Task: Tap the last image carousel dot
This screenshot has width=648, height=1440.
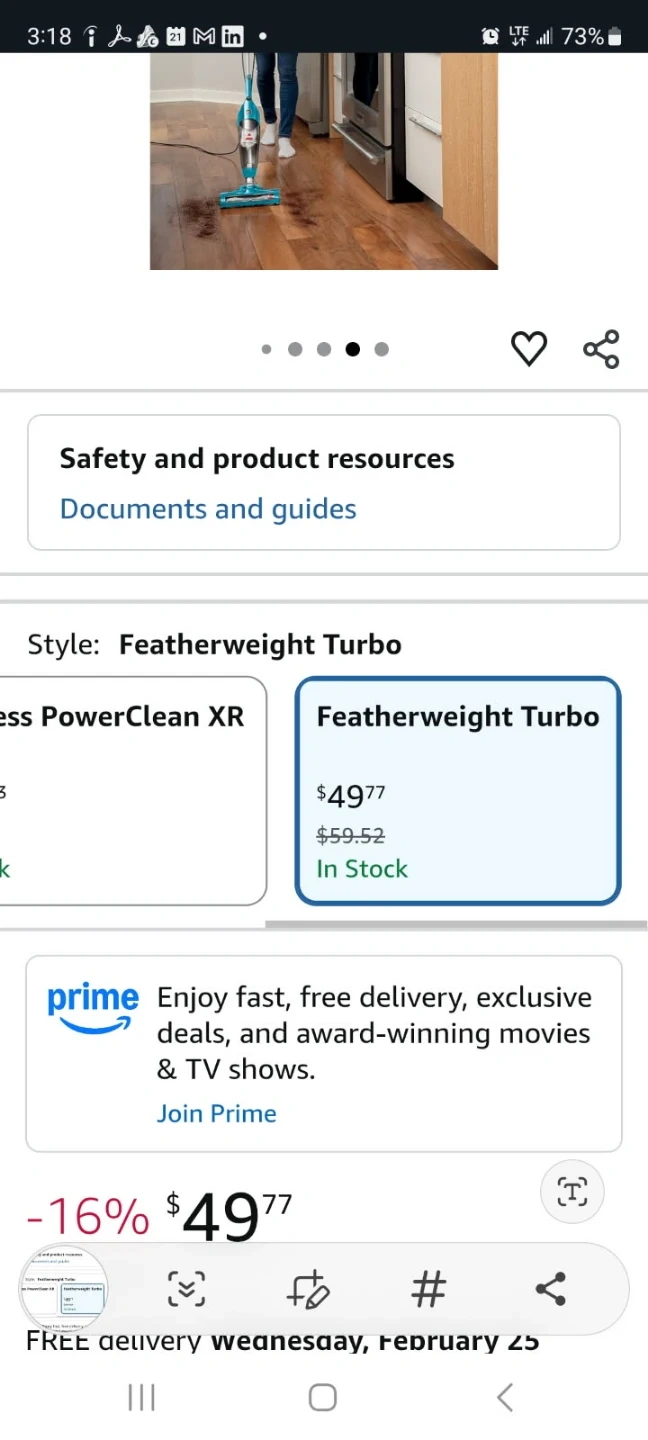Action: click(x=381, y=349)
